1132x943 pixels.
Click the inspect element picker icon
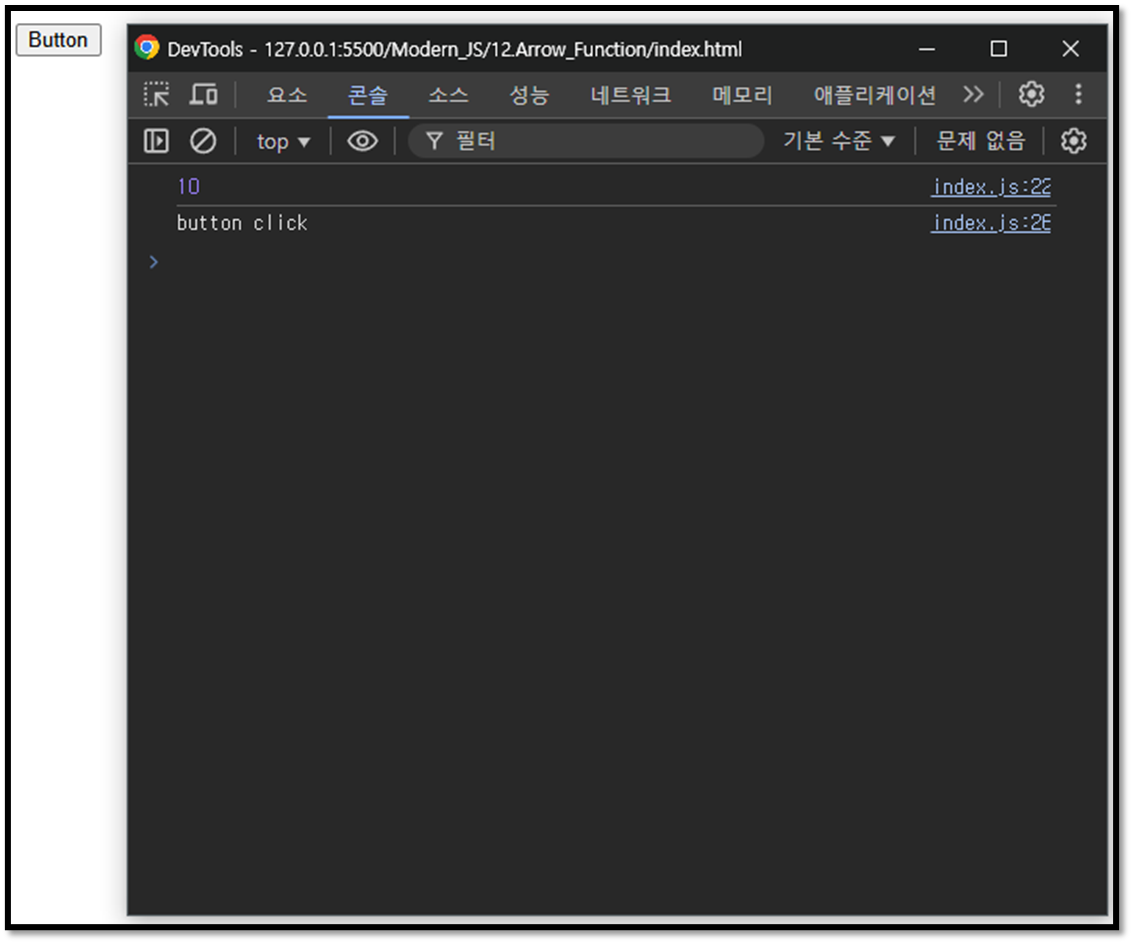(x=157, y=95)
